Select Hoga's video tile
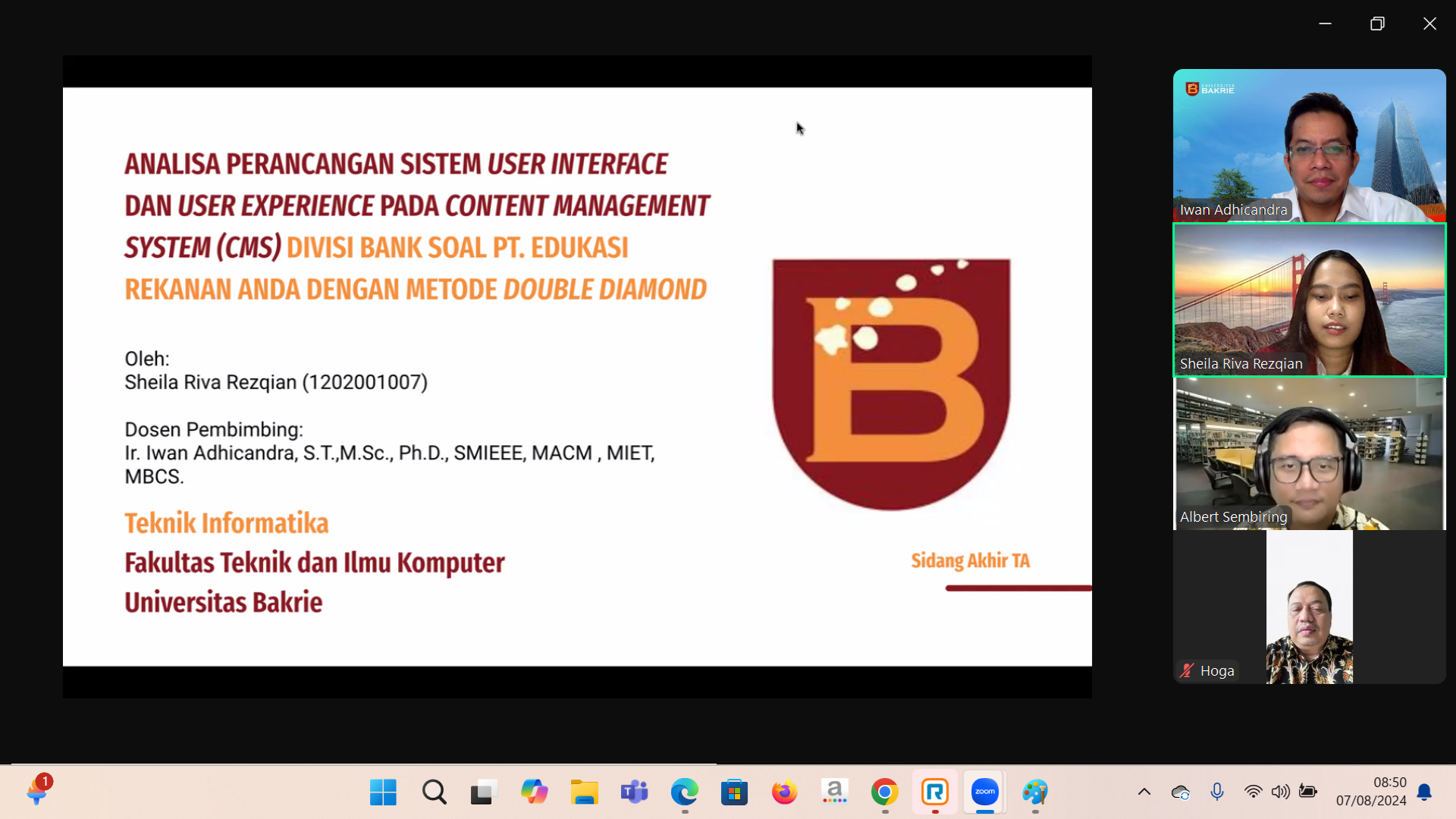Image resolution: width=1456 pixels, height=819 pixels. point(1310,607)
